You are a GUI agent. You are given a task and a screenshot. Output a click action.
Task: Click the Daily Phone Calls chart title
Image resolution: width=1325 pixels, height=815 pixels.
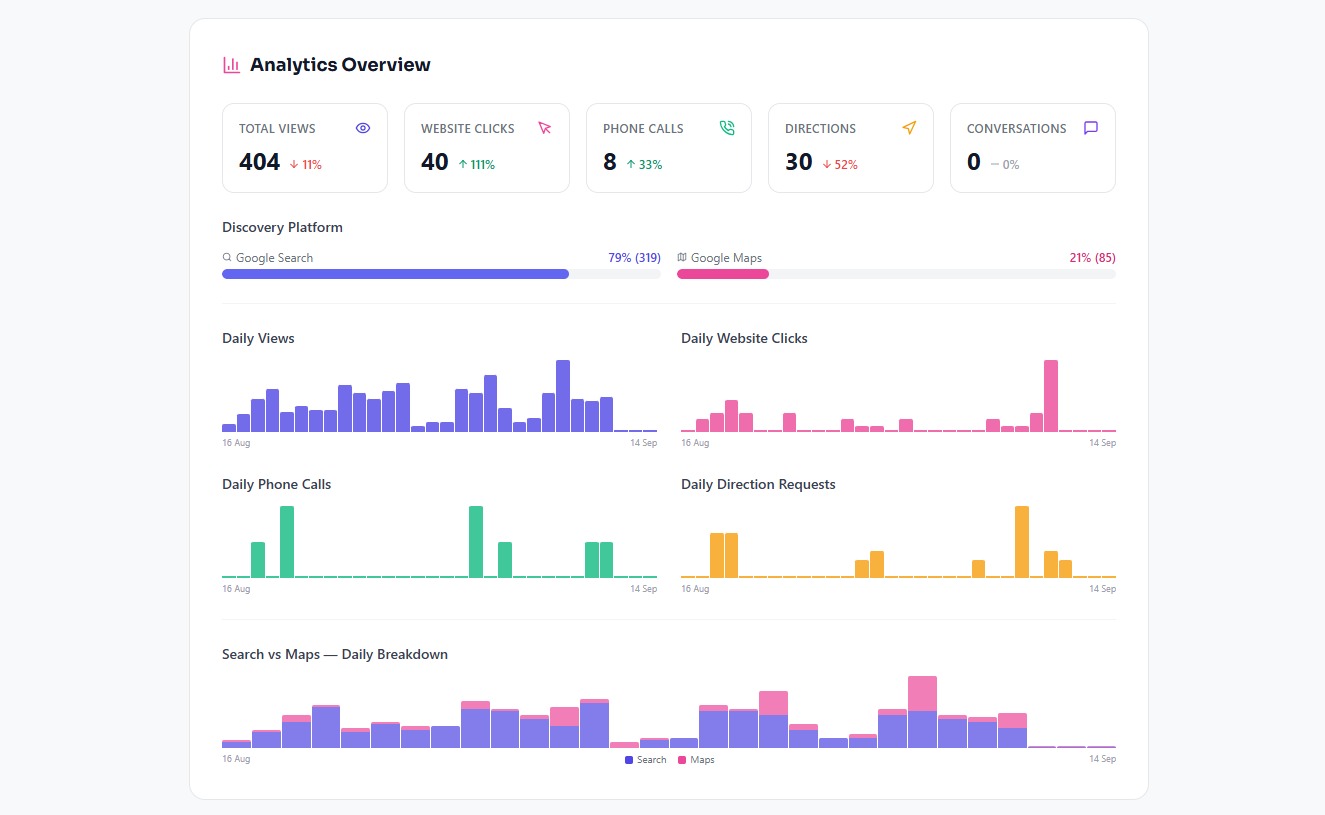click(x=276, y=484)
